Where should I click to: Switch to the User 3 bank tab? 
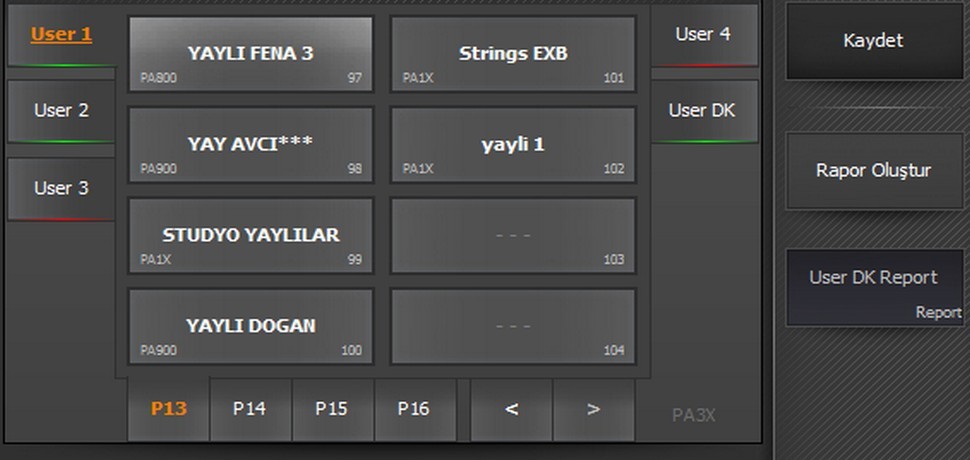click(x=61, y=188)
